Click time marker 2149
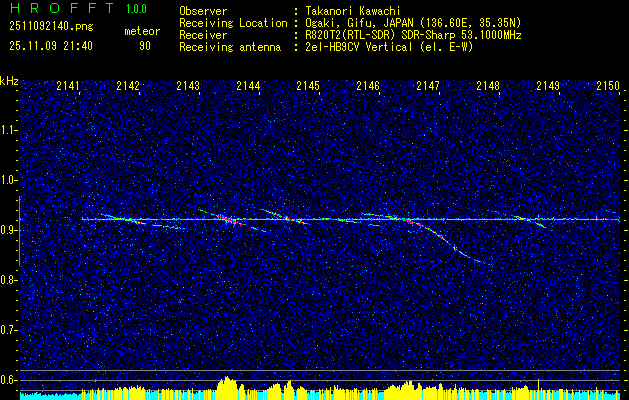Screen dimensions: 629x400 (x=548, y=85)
